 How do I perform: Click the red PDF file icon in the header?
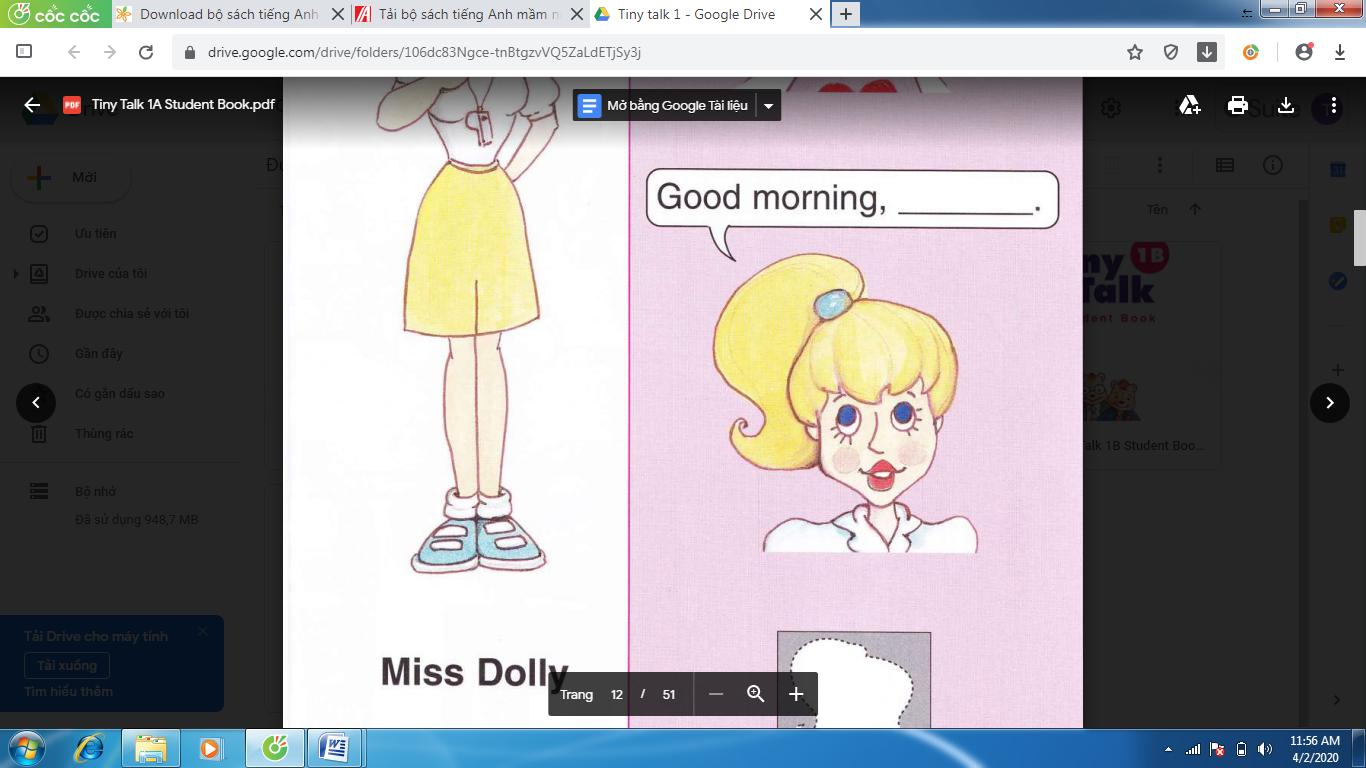pos(72,105)
